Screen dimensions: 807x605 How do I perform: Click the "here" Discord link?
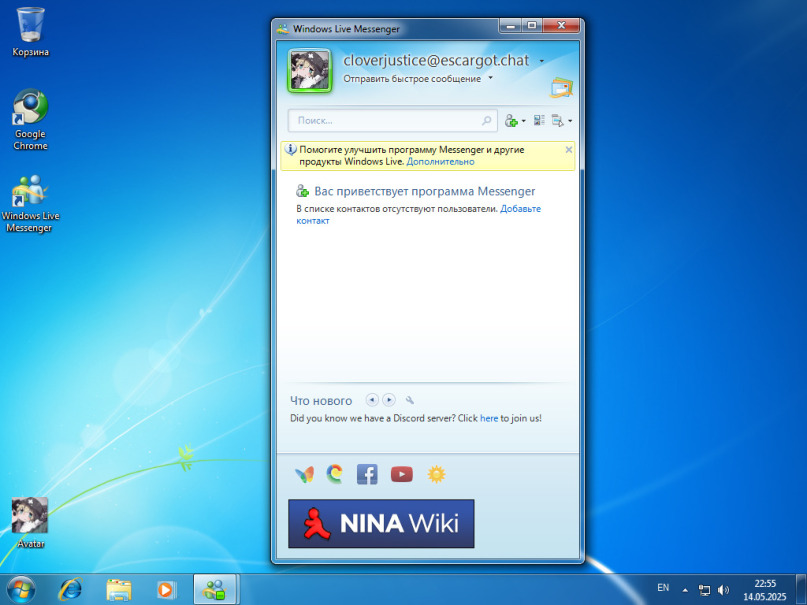(488, 418)
